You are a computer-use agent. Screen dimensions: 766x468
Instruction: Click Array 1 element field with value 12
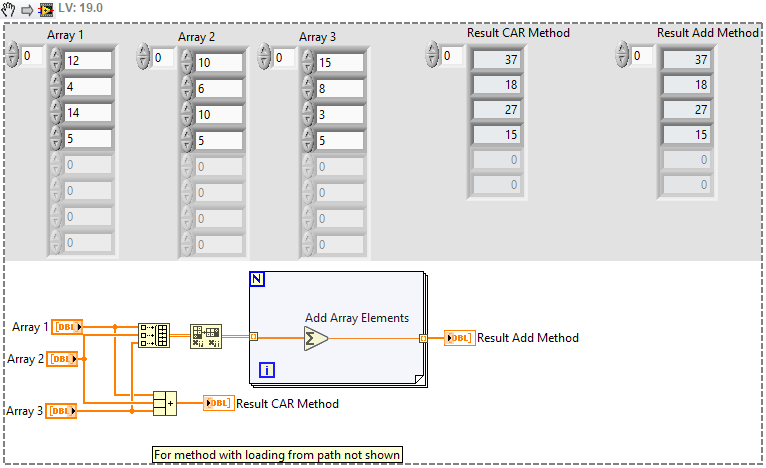click(x=88, y=61)
